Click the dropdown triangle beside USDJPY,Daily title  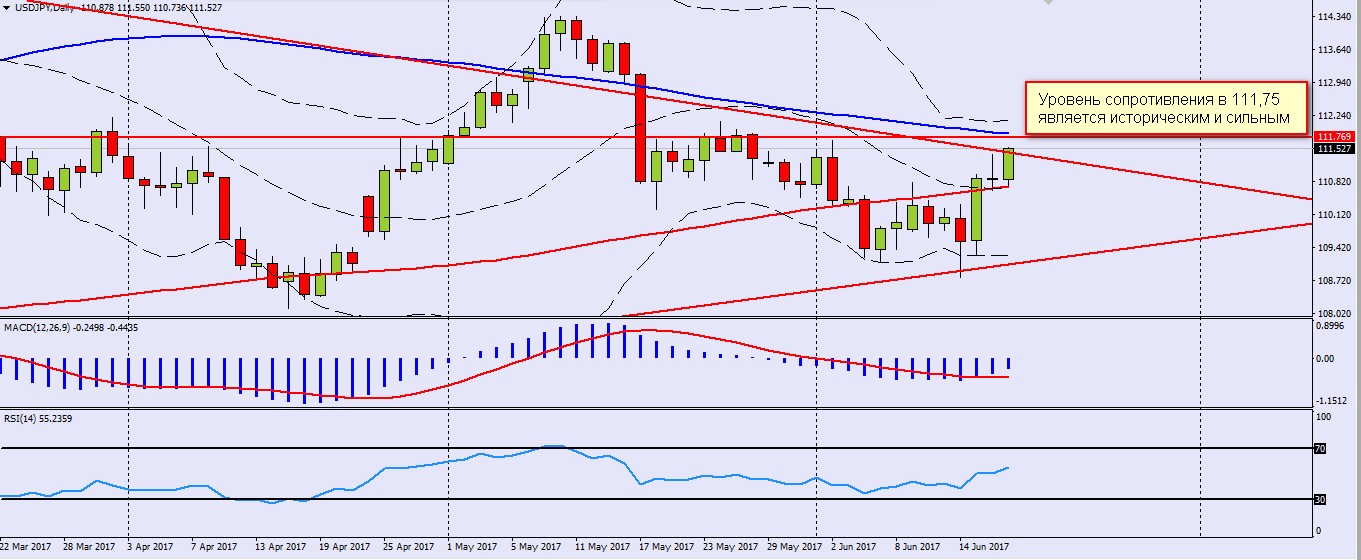tap(6, 7)
